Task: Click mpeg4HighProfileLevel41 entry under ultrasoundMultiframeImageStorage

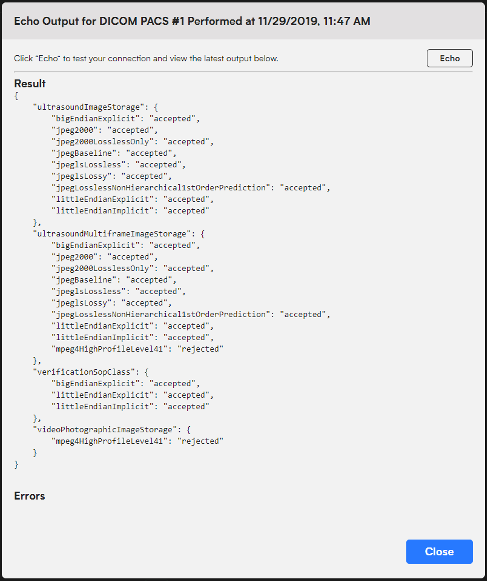Action: [138, 349]
